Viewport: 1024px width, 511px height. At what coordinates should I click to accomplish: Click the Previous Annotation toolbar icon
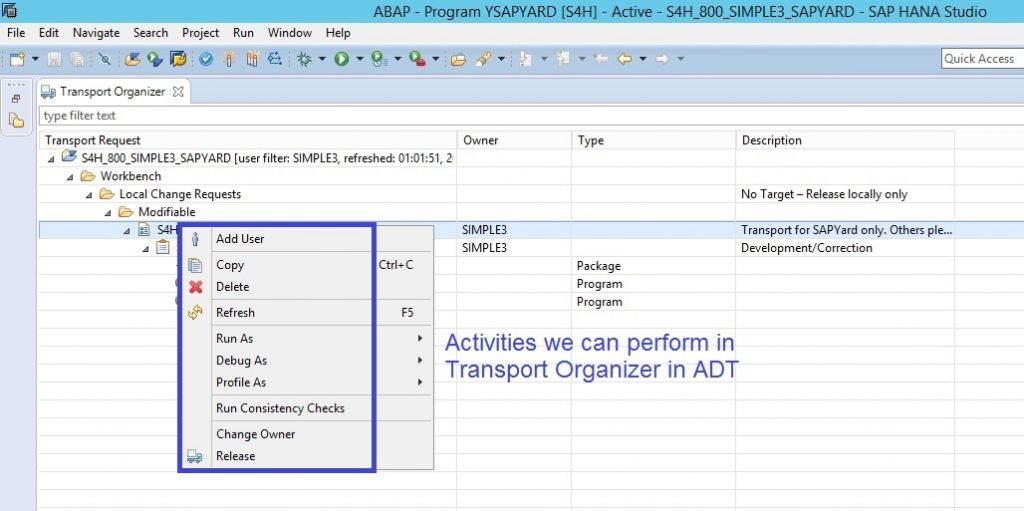coord(563,59)
